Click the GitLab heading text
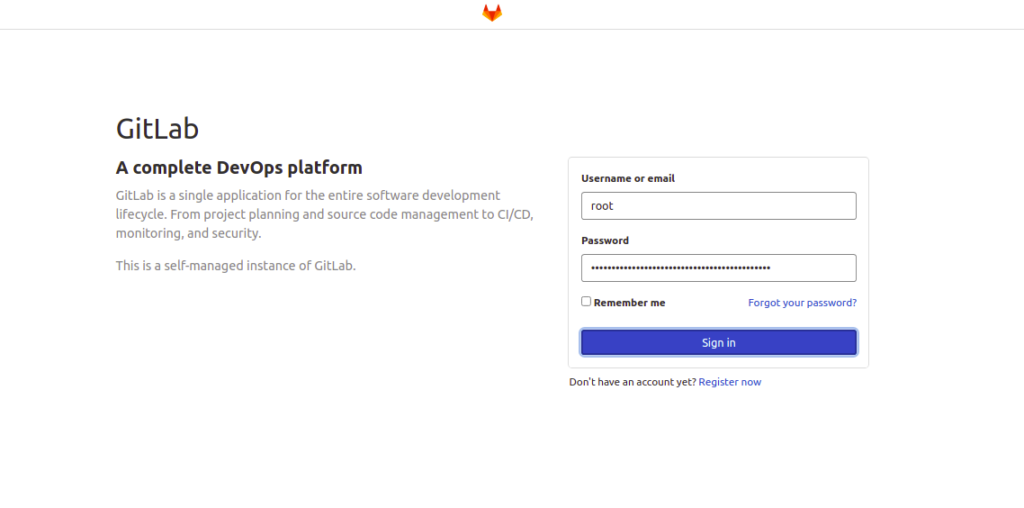 157,129
